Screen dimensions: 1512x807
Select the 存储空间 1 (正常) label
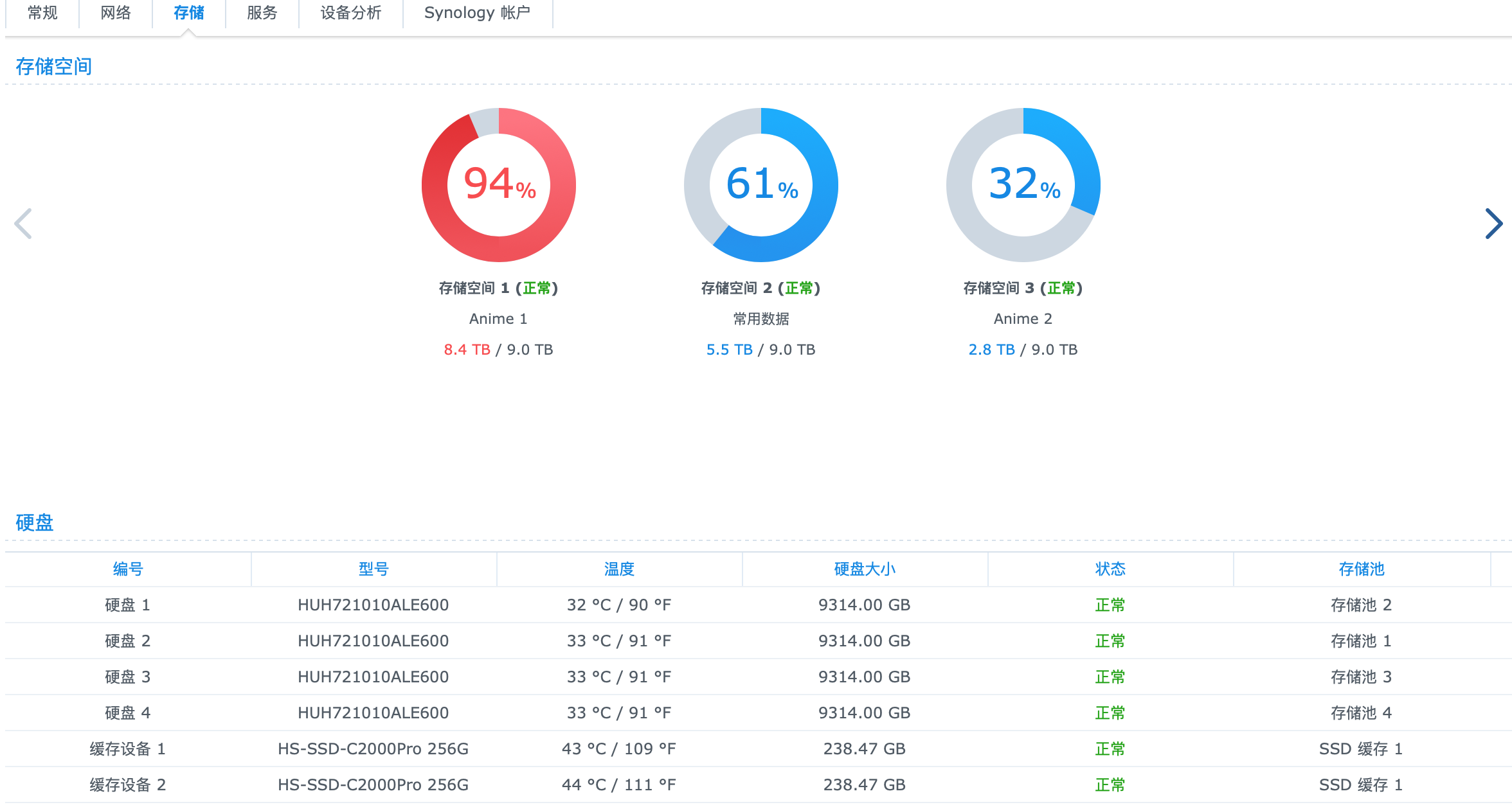tap(499, 288)
